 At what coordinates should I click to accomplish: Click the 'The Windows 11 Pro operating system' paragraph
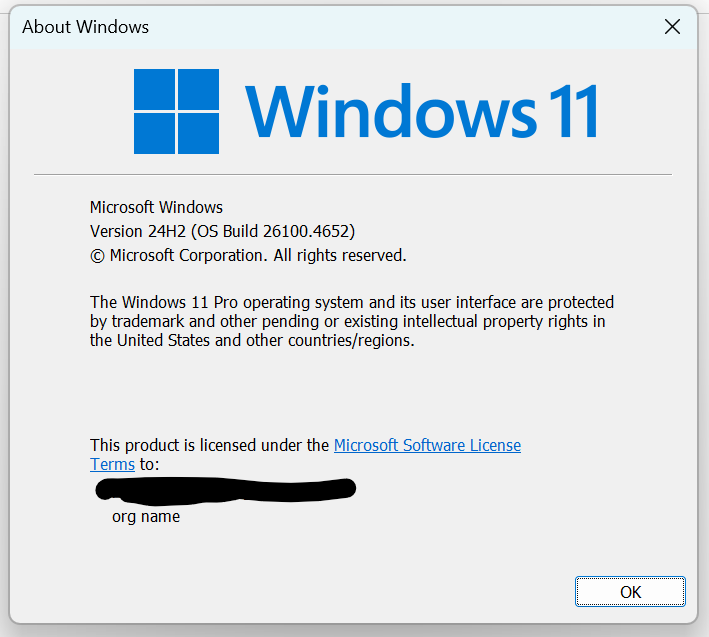click(352, 321)
